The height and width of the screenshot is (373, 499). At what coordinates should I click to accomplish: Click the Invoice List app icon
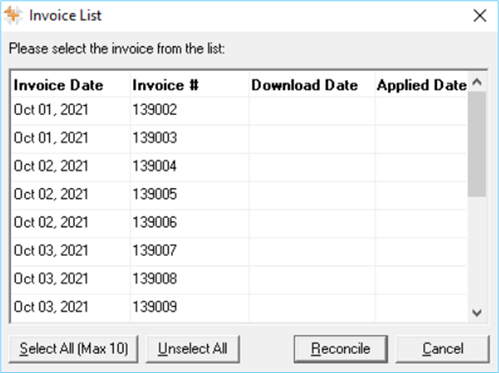13,15
